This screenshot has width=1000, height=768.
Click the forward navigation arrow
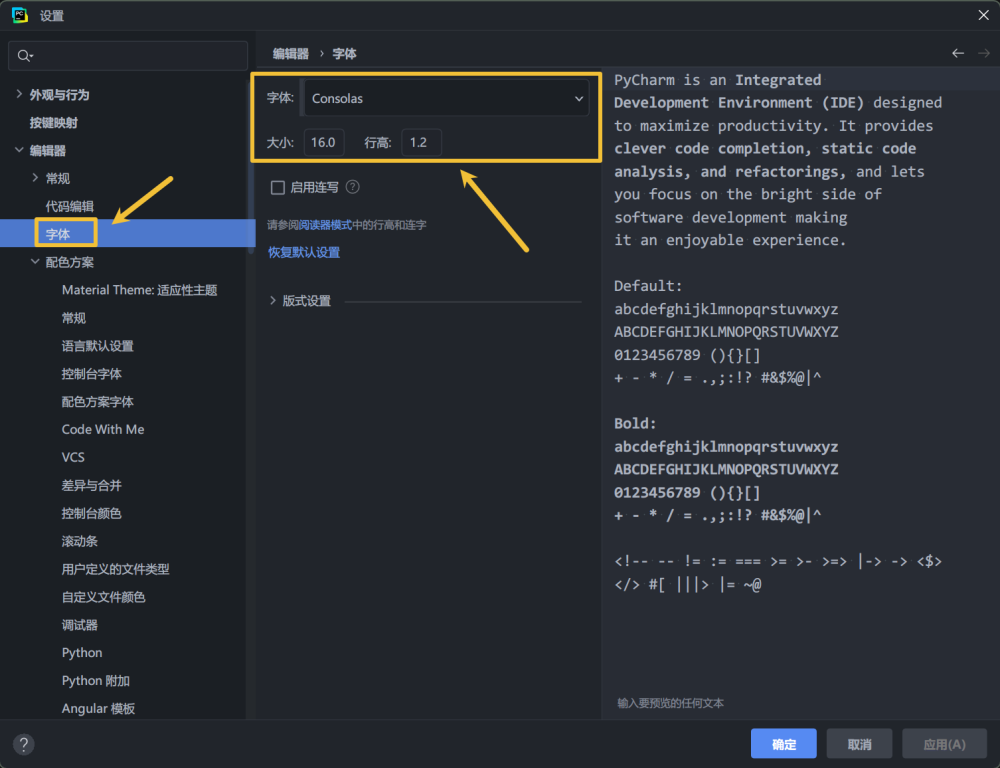click(983, 53)
